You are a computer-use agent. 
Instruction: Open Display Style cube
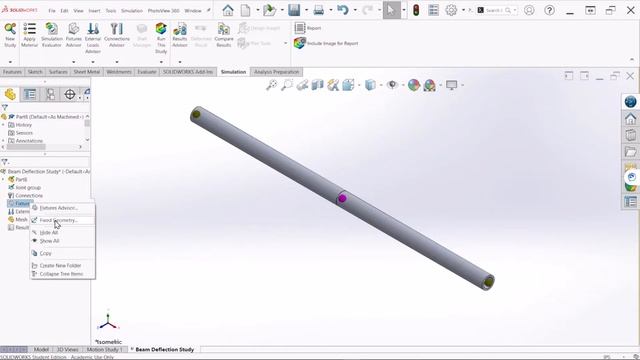coord(370,85)
